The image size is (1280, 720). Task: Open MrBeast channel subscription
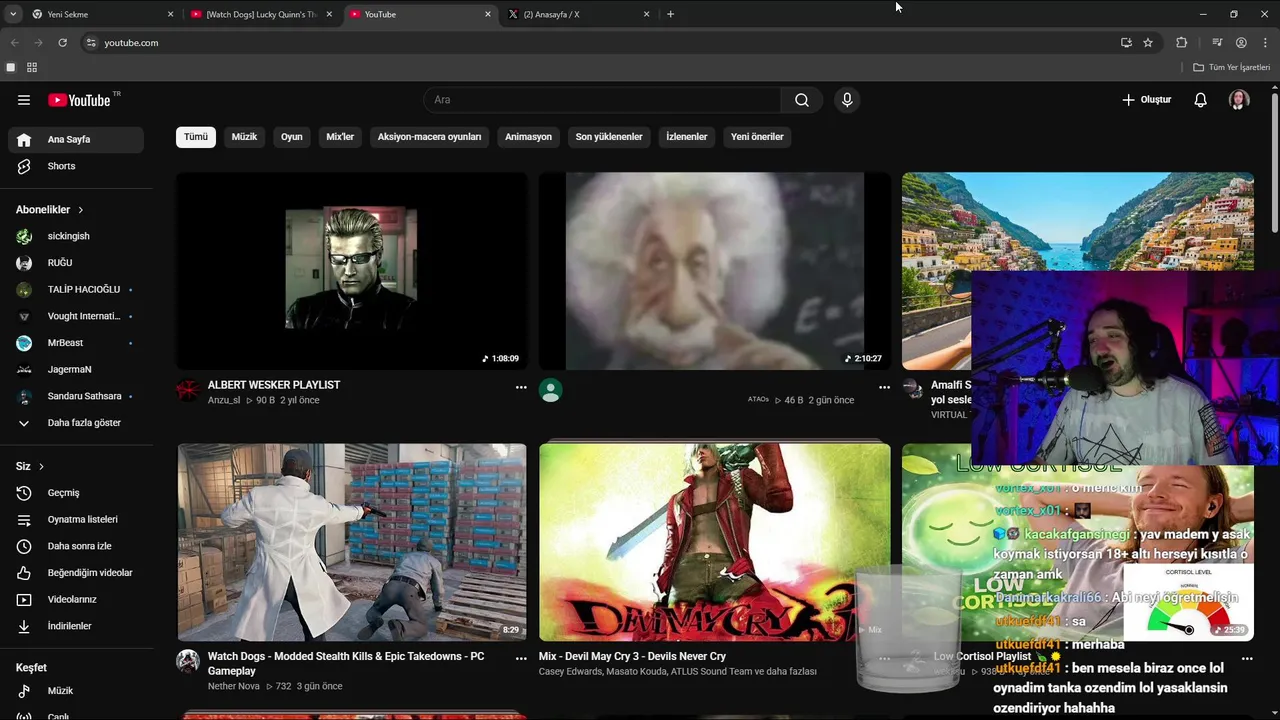(x=76, y=343)
